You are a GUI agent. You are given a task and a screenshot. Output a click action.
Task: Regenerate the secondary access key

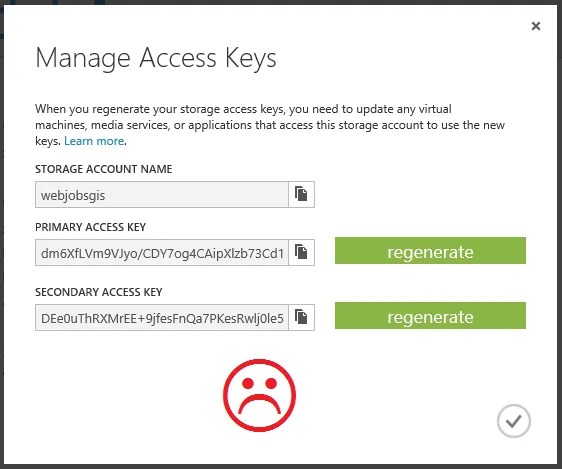430,315
